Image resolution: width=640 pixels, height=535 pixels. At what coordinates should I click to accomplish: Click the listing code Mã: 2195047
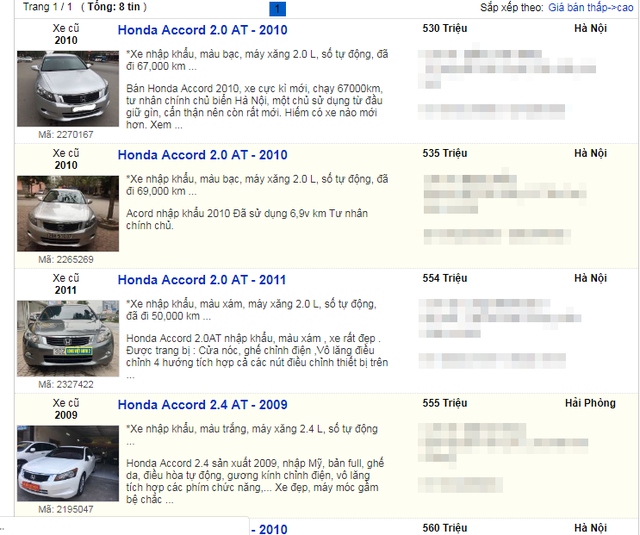tap(66, 509)
